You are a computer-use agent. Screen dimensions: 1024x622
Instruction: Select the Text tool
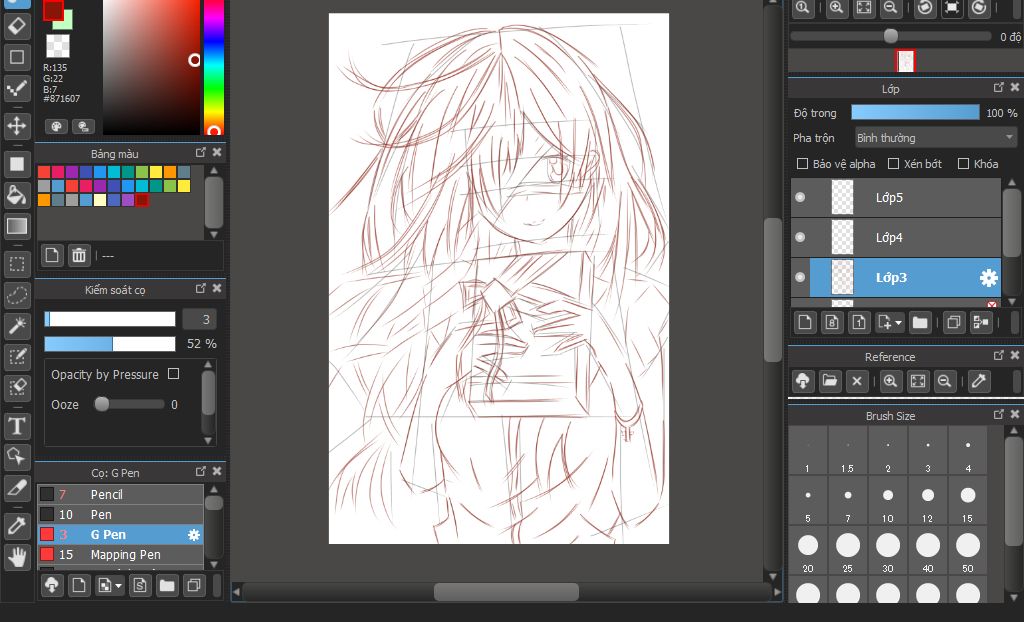tap(17, 426)
